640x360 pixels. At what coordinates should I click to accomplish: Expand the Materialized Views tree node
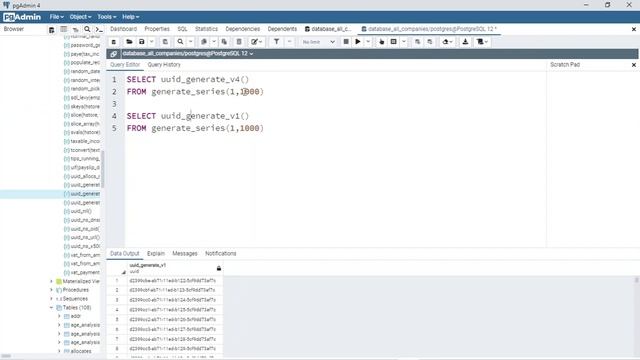point(51,281)
